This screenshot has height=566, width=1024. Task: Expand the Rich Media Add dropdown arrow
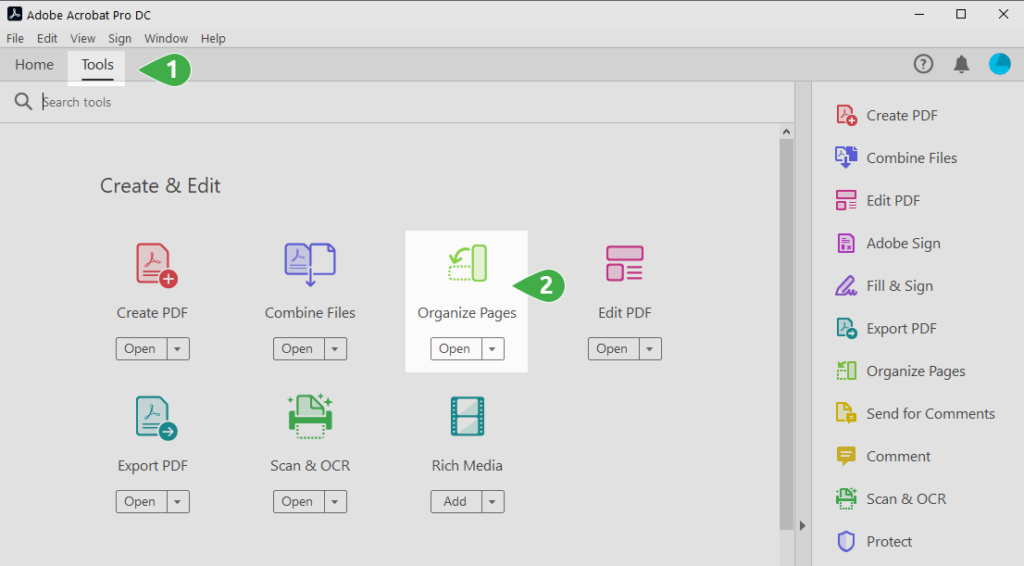coord(492,501)
